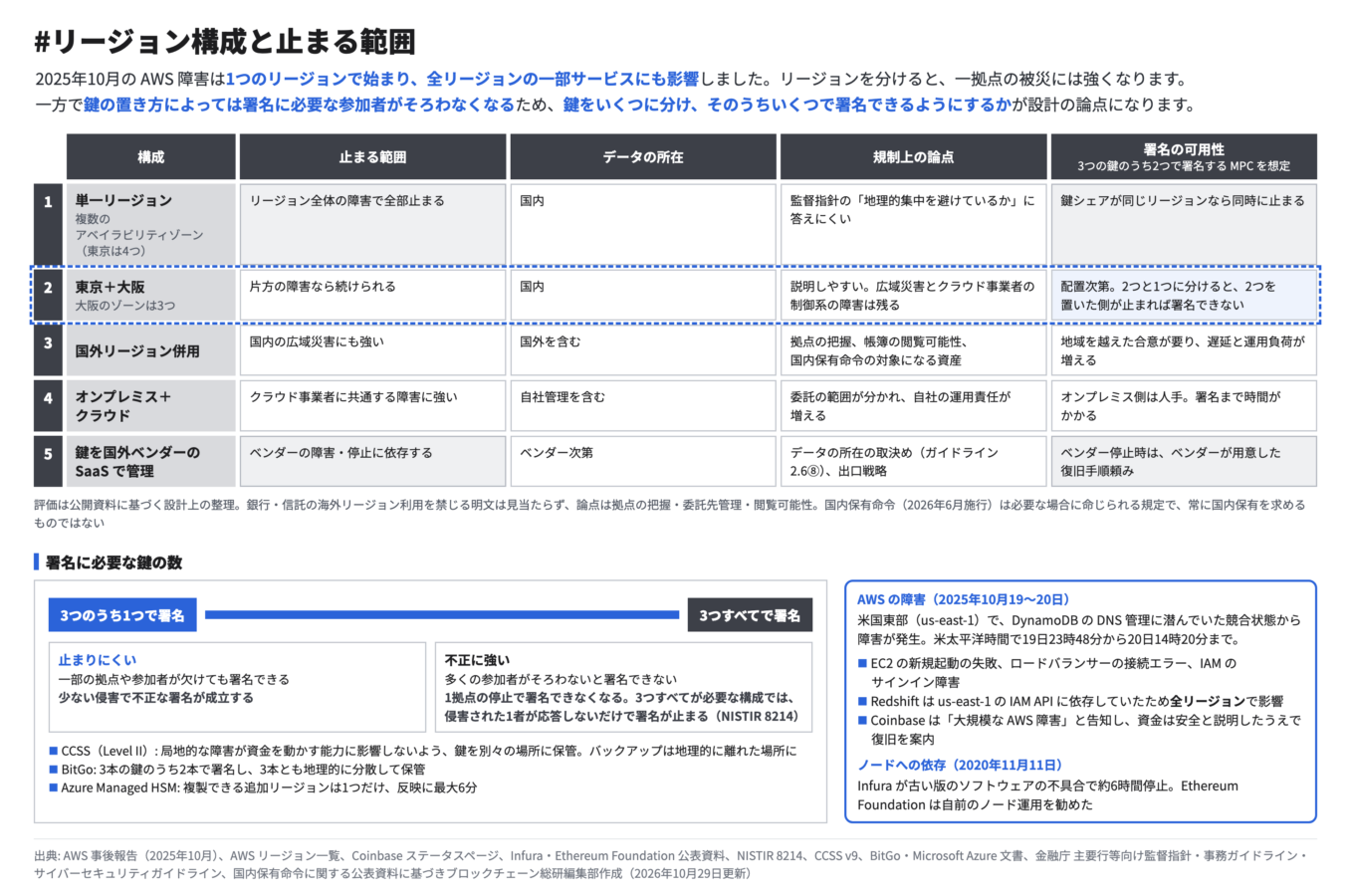Image resolution: width=1351 pixels, height=896 pixels.
Task: Click cell ベンダー次第
Action: (x=642, y=461)
